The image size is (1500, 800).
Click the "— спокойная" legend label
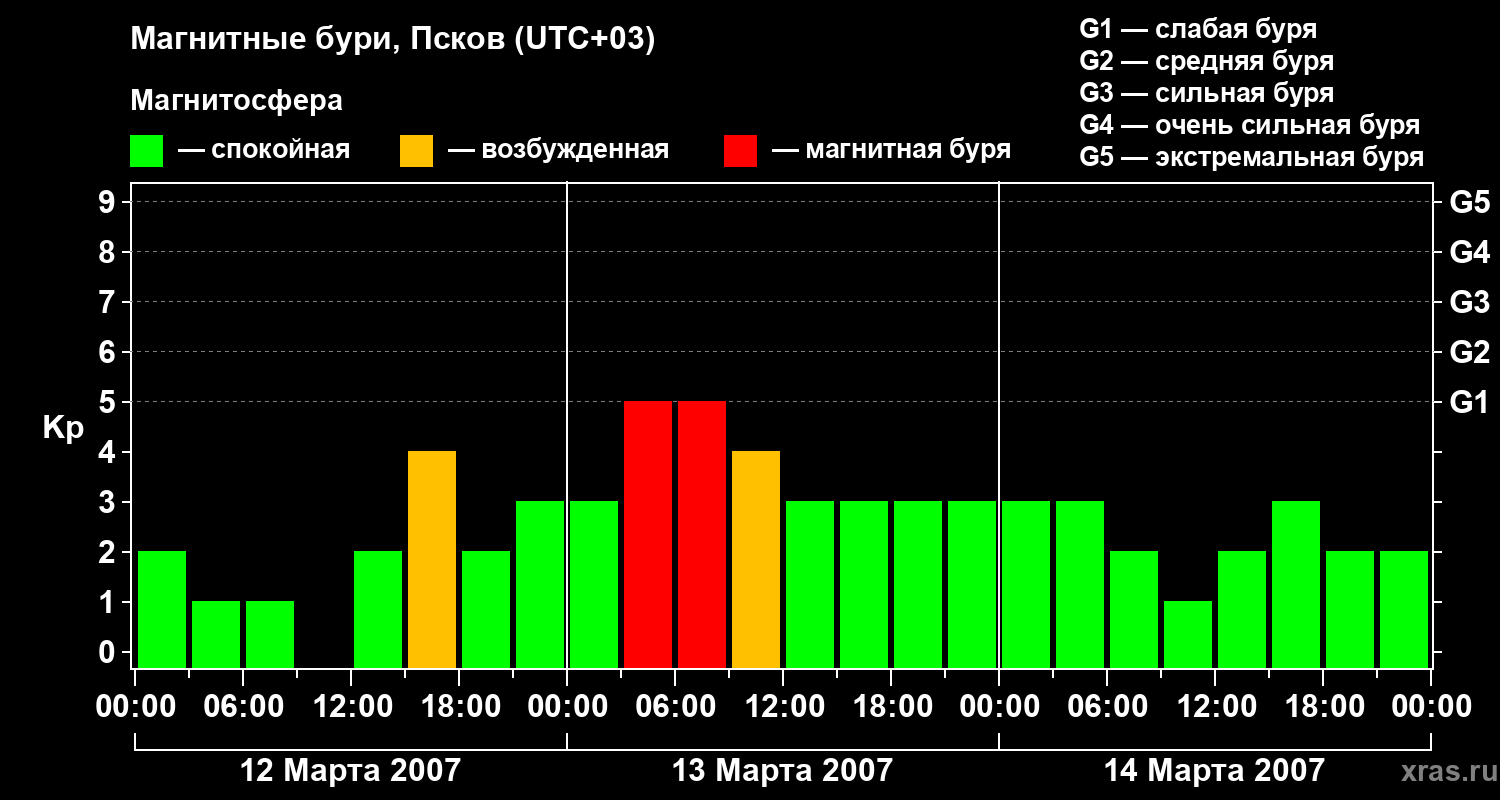point(264,150)
